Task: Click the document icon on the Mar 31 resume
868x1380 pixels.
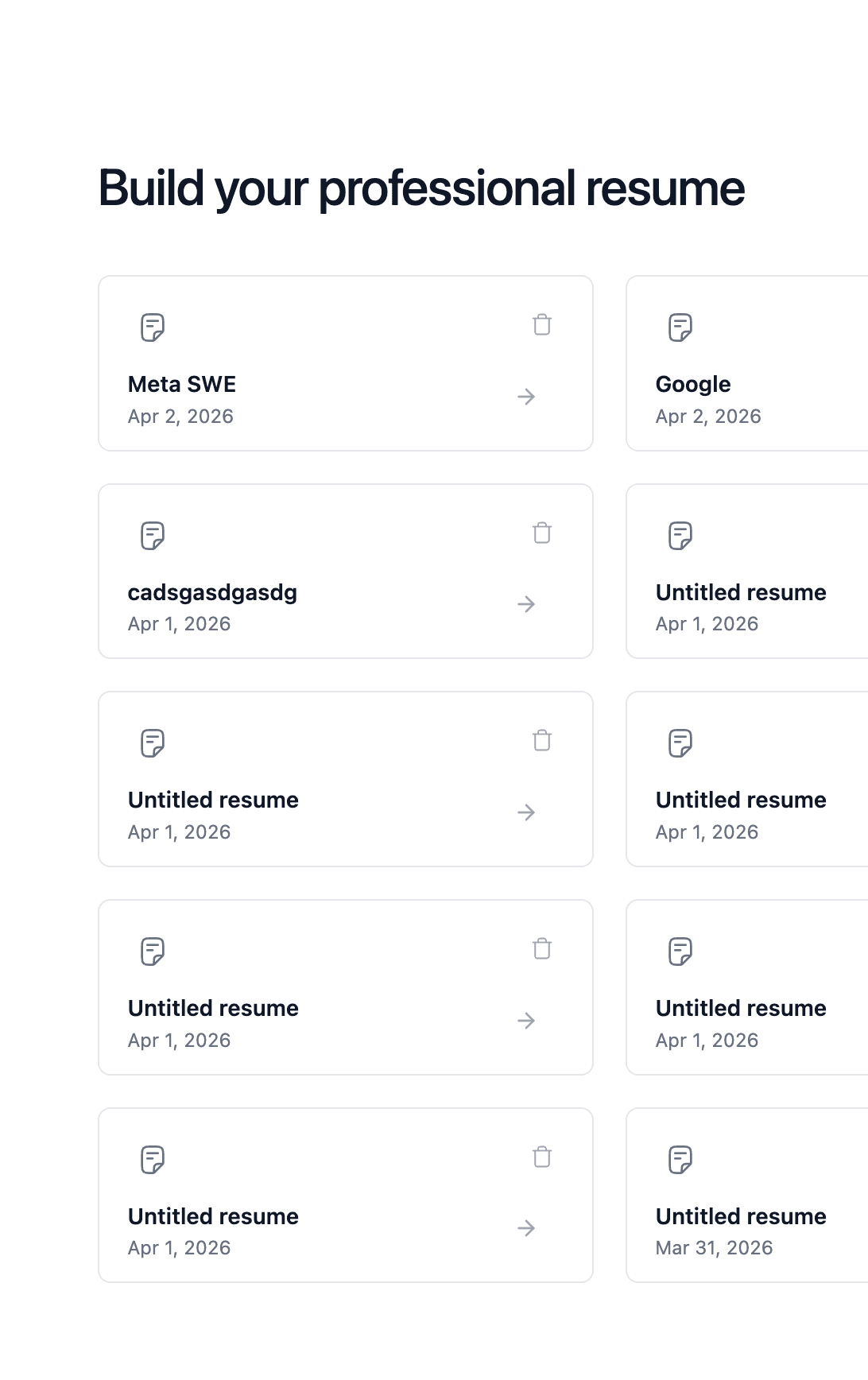Action: (x=680, y=1159)
